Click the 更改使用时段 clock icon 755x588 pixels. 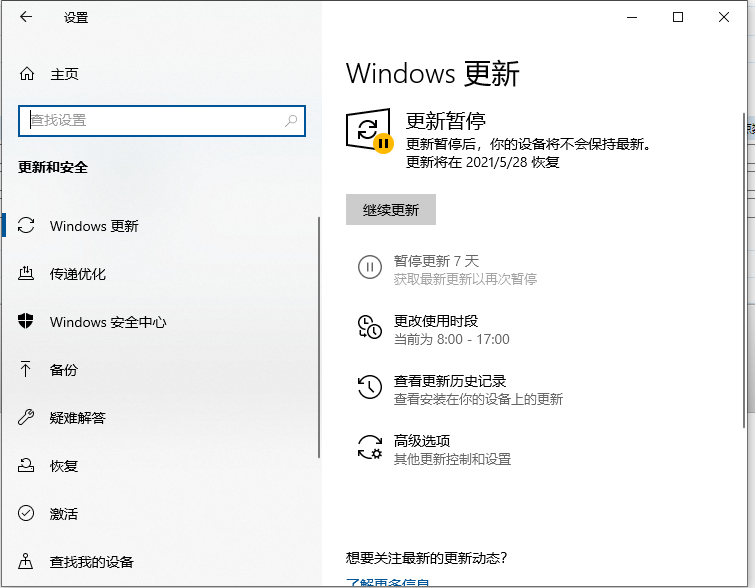click(369, 329)
